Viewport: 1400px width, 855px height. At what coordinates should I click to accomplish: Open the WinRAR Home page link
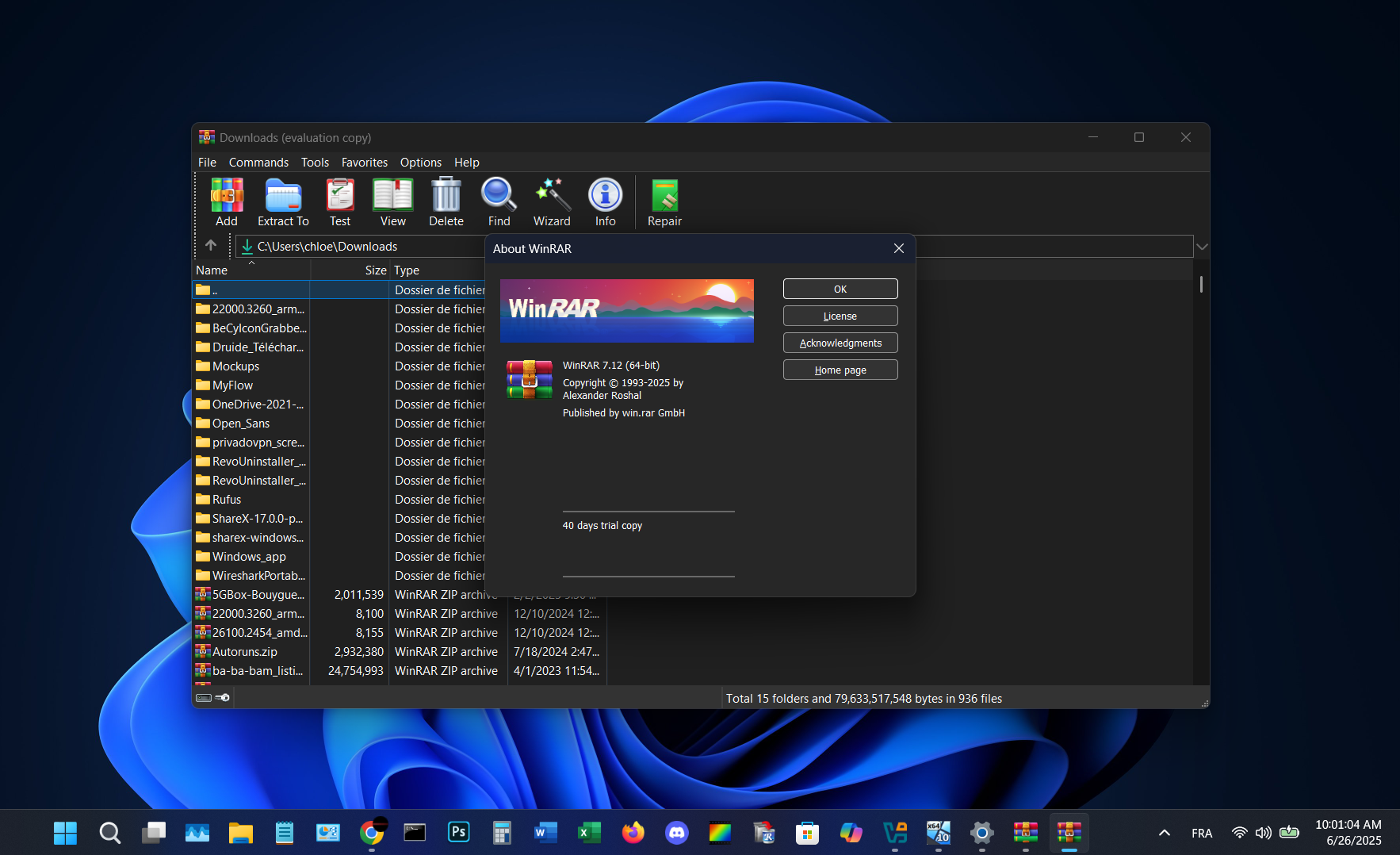pyautogui.click(x=840, y=369)
